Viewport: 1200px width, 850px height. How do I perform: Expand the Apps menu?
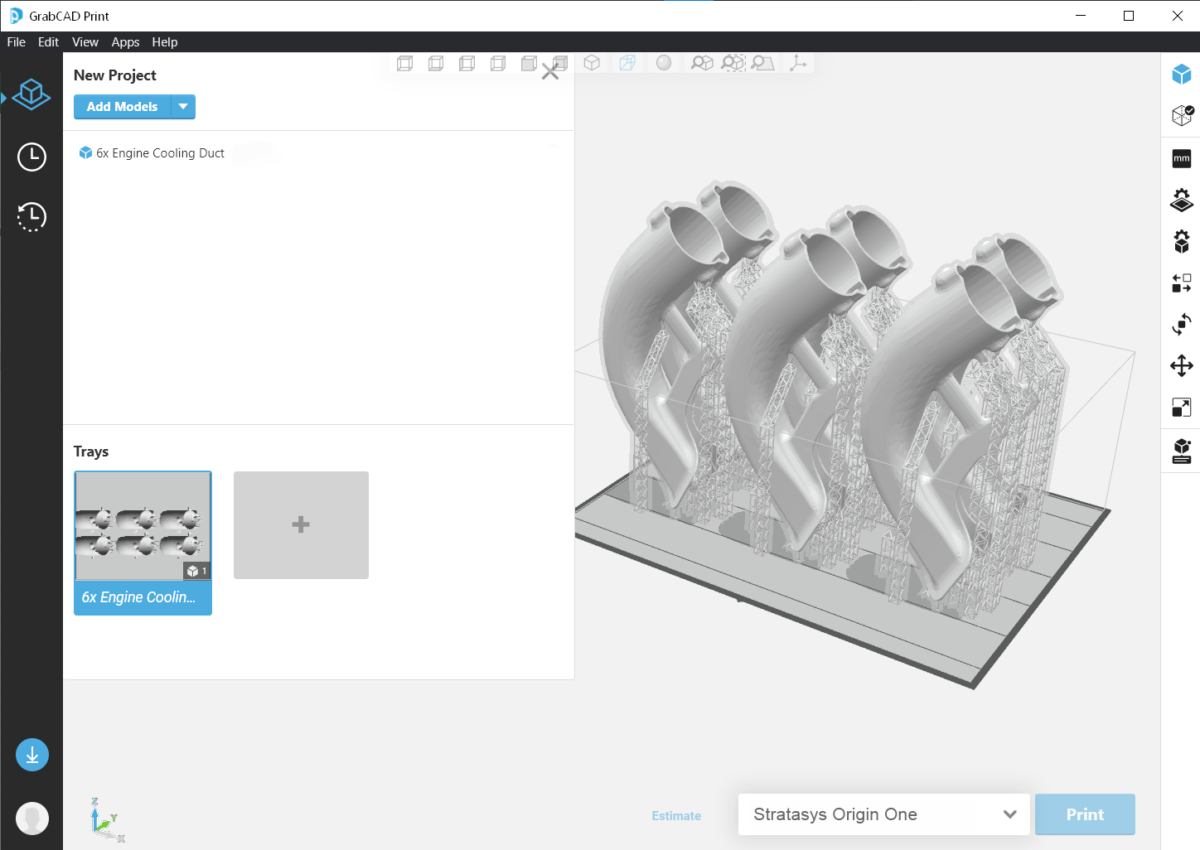125,42
